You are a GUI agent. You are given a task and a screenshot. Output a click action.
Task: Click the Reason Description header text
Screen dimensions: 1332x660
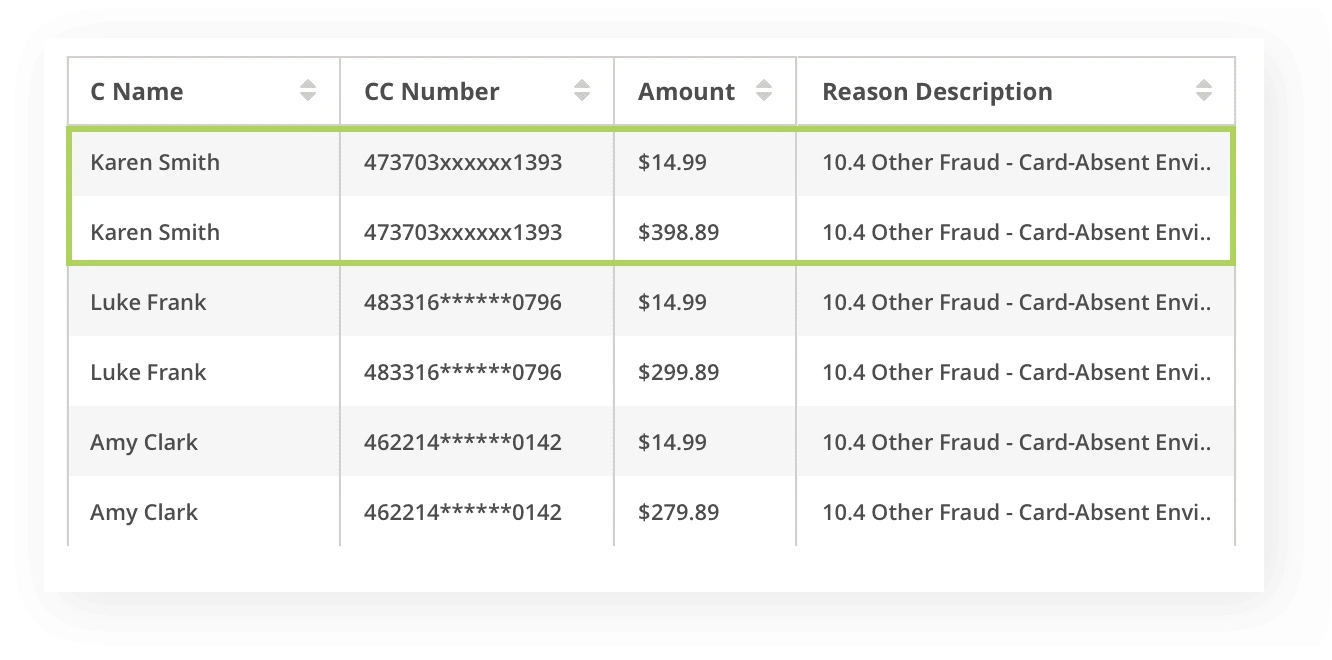[x=937, y=92]
